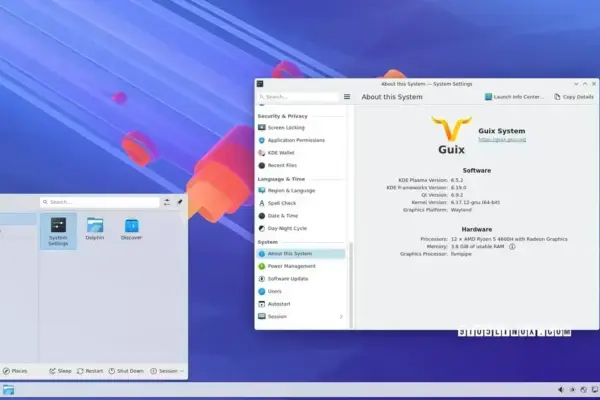Open Users settings
Screen dimensions: 600x400
pyautogui.click(x=301, y=291)
